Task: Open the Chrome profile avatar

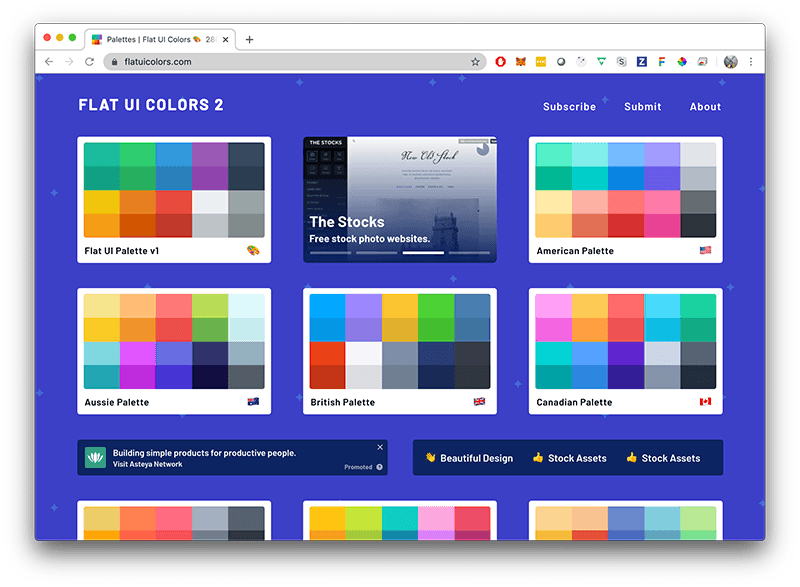Action: (731, 62)
